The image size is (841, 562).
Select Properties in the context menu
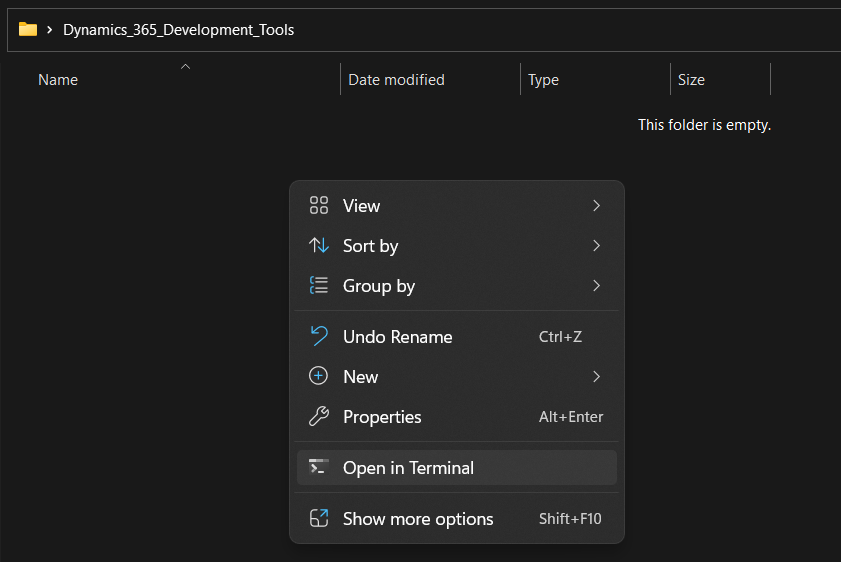pos(456,417)
